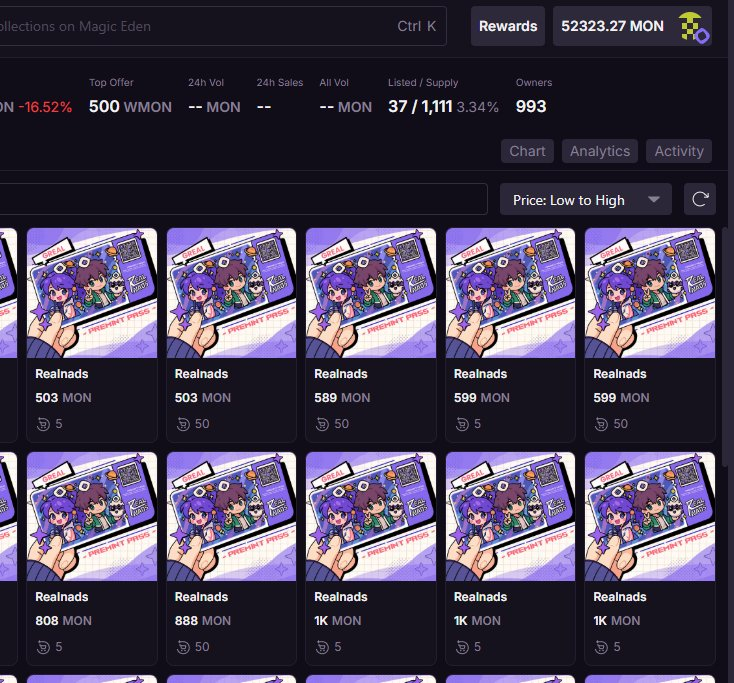Open the Rewards button
Image resolution: width=734 pixels, height=683 pixels.
(x=508, y=26)
